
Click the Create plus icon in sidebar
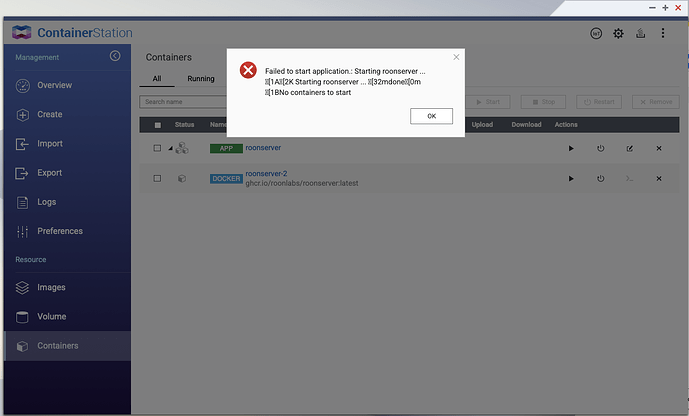(x=22, y=115)
